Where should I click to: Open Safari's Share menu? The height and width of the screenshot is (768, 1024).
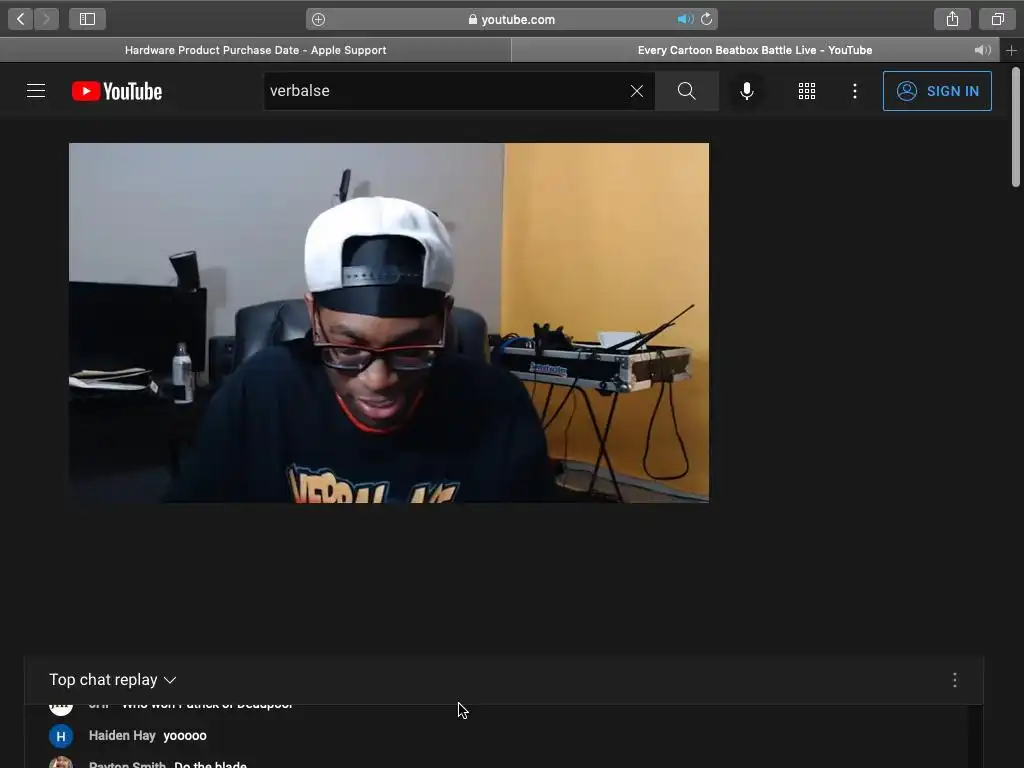(952, 19)
